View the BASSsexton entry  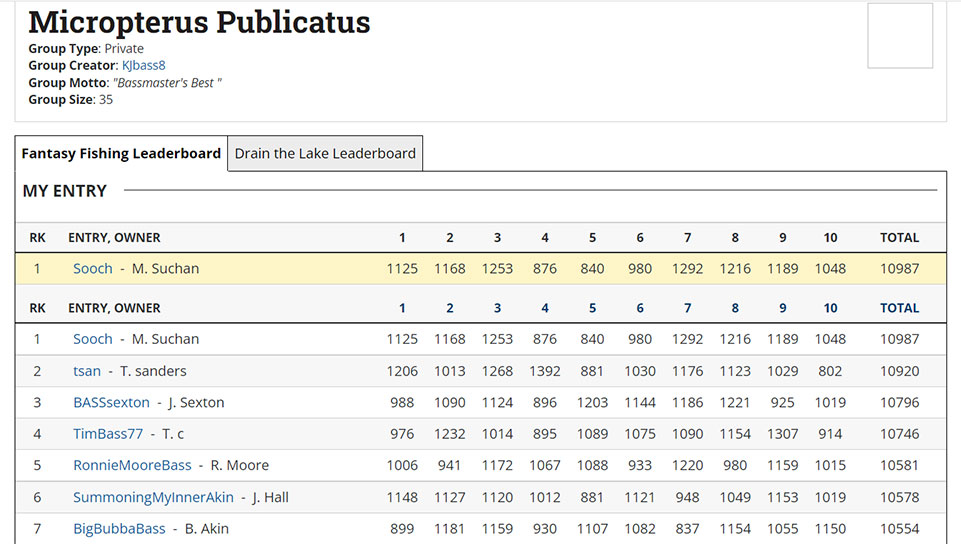111,403
